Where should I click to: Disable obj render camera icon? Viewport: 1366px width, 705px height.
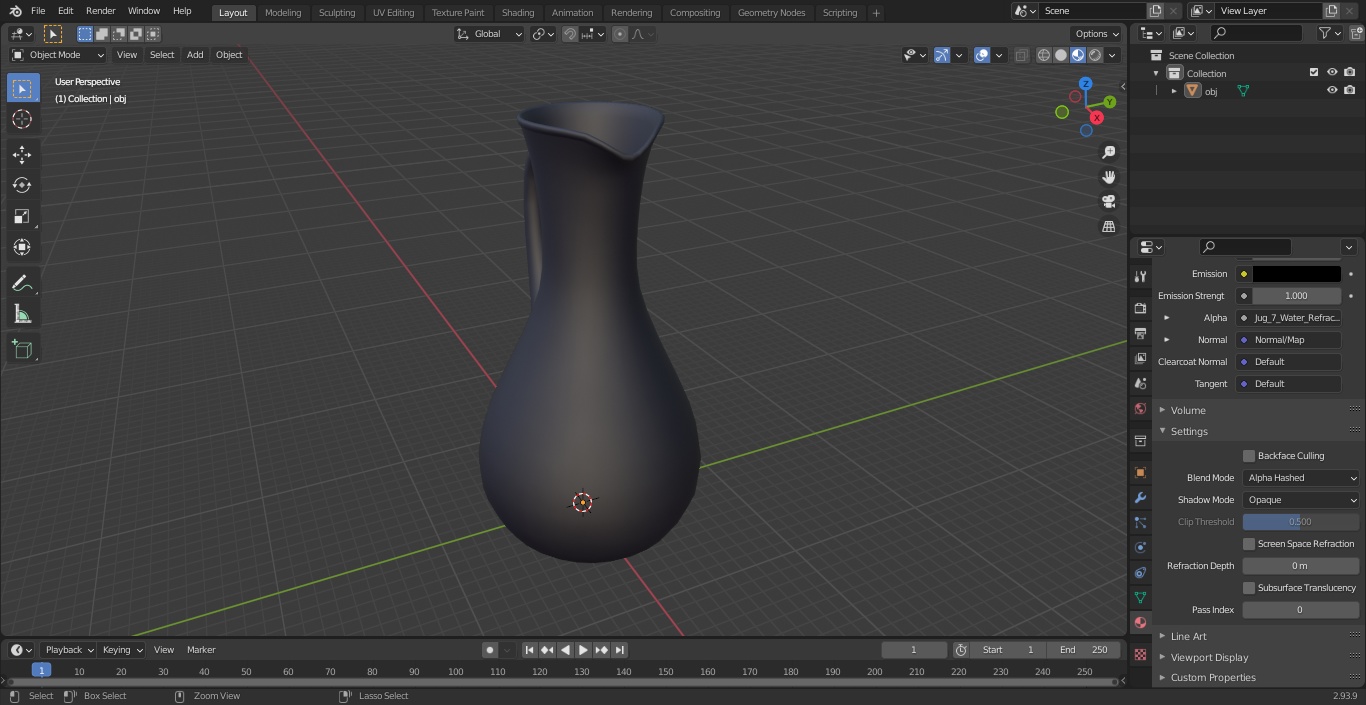tap(1349, 90)
